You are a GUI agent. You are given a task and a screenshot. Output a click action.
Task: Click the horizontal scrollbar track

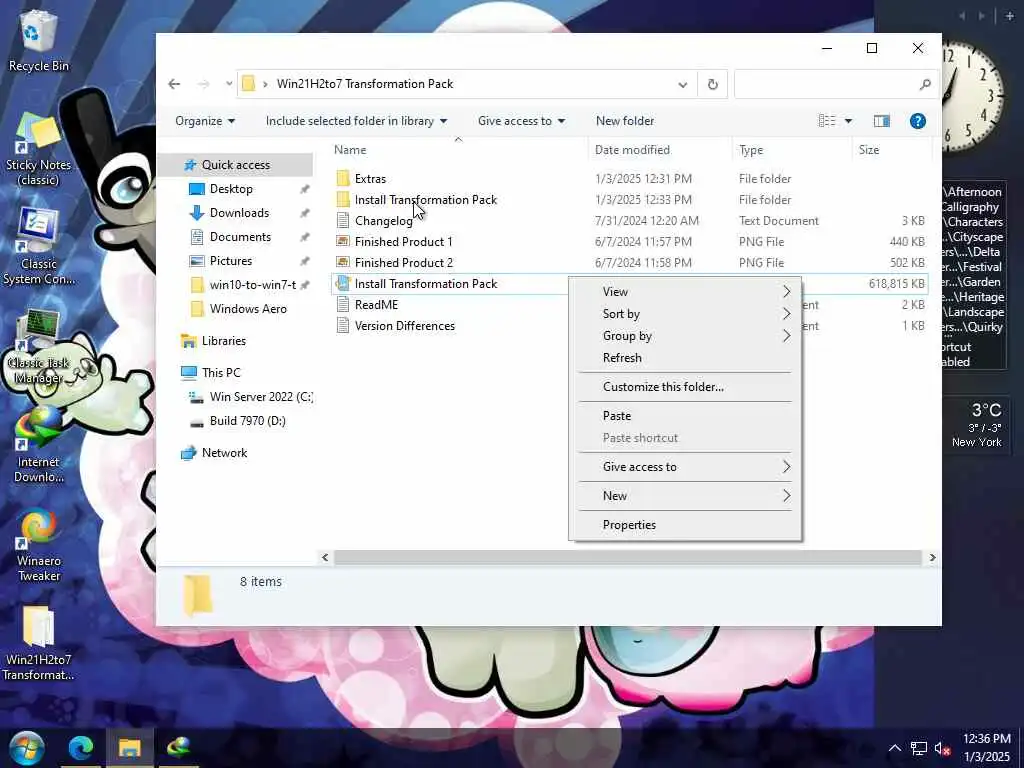628,557
